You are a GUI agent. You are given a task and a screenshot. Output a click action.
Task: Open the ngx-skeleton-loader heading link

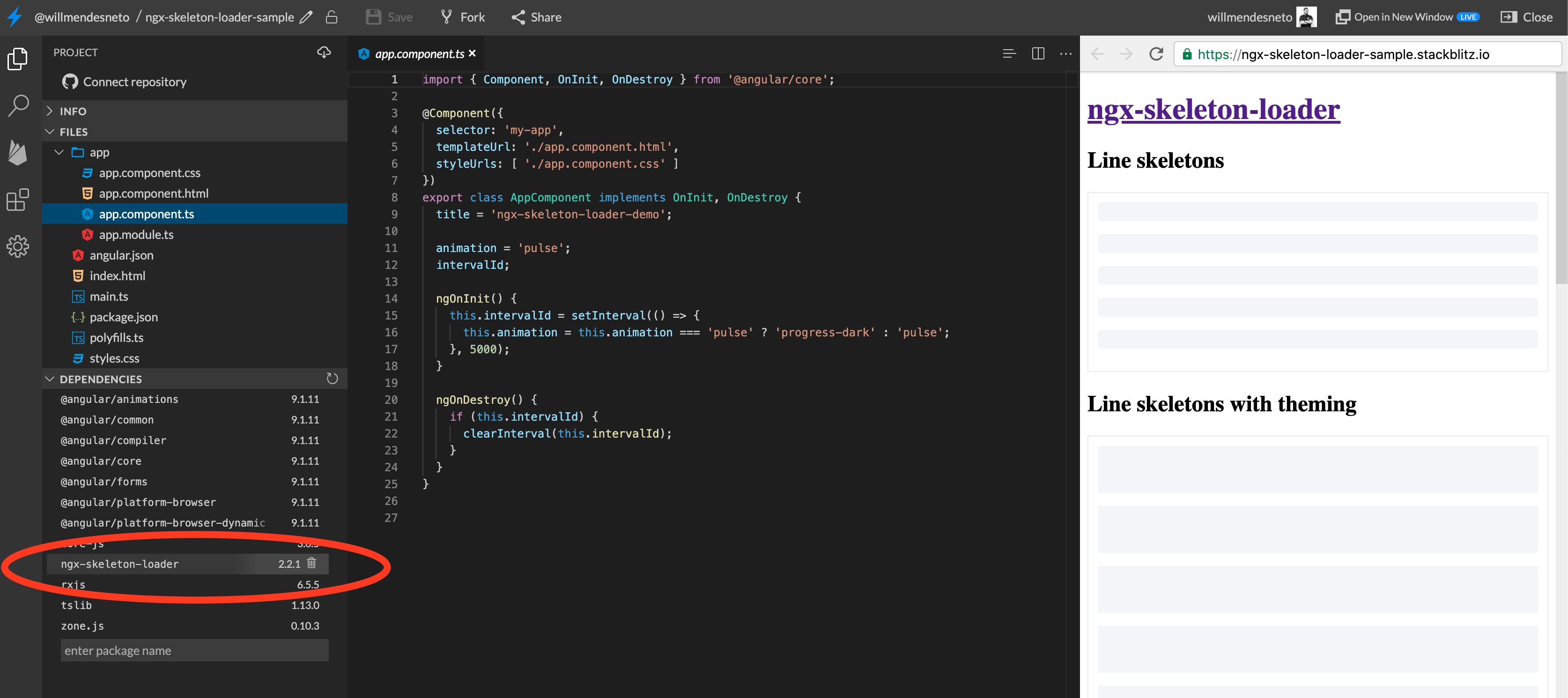pos(1213,110)
